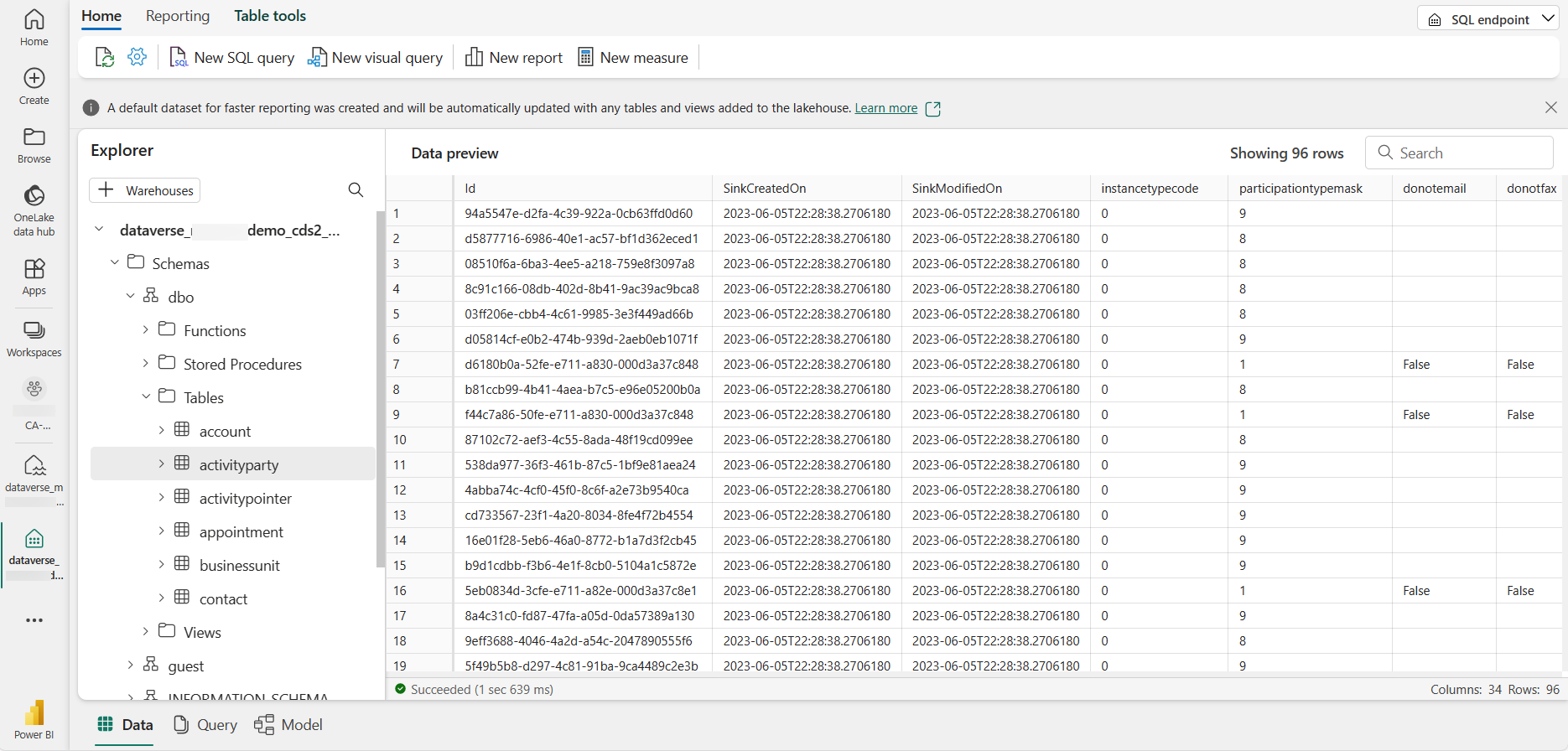Click the account table icon
The width and height of the screenshot is (1568, 751).
pyautogui.click(x=182, y=430)
